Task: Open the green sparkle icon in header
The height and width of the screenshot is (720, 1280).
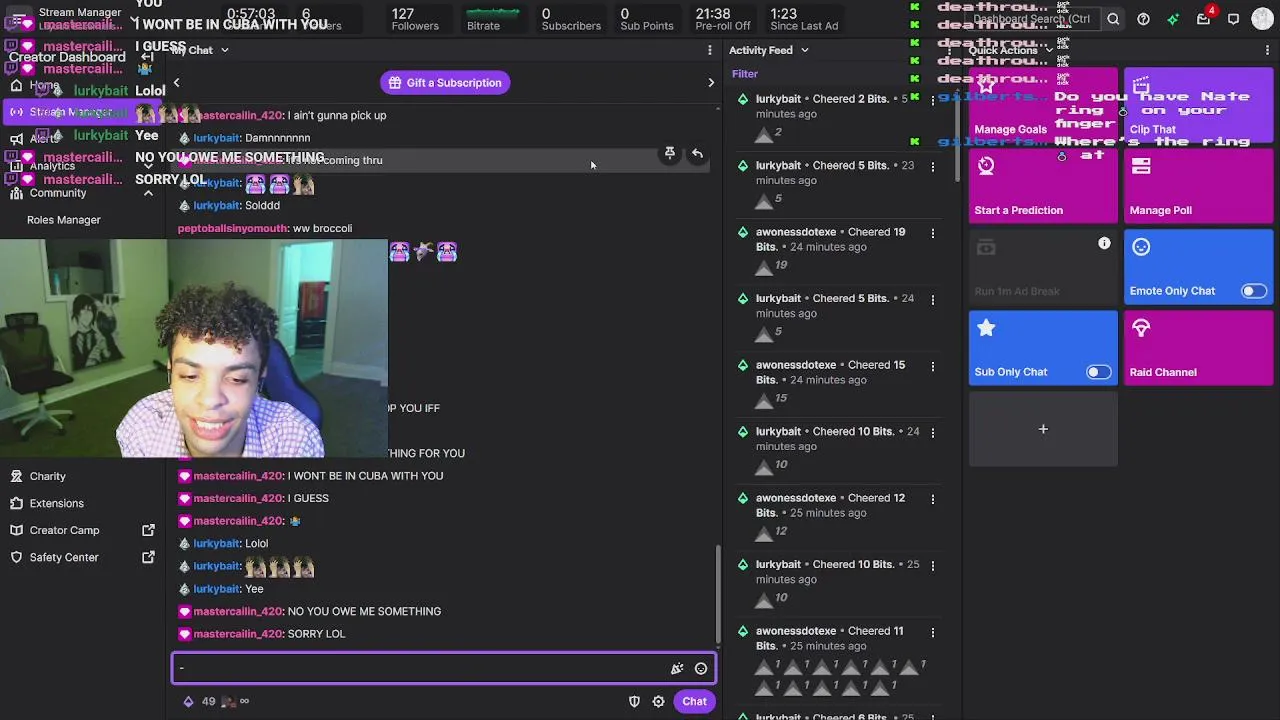Action: tap(1173, 19)
